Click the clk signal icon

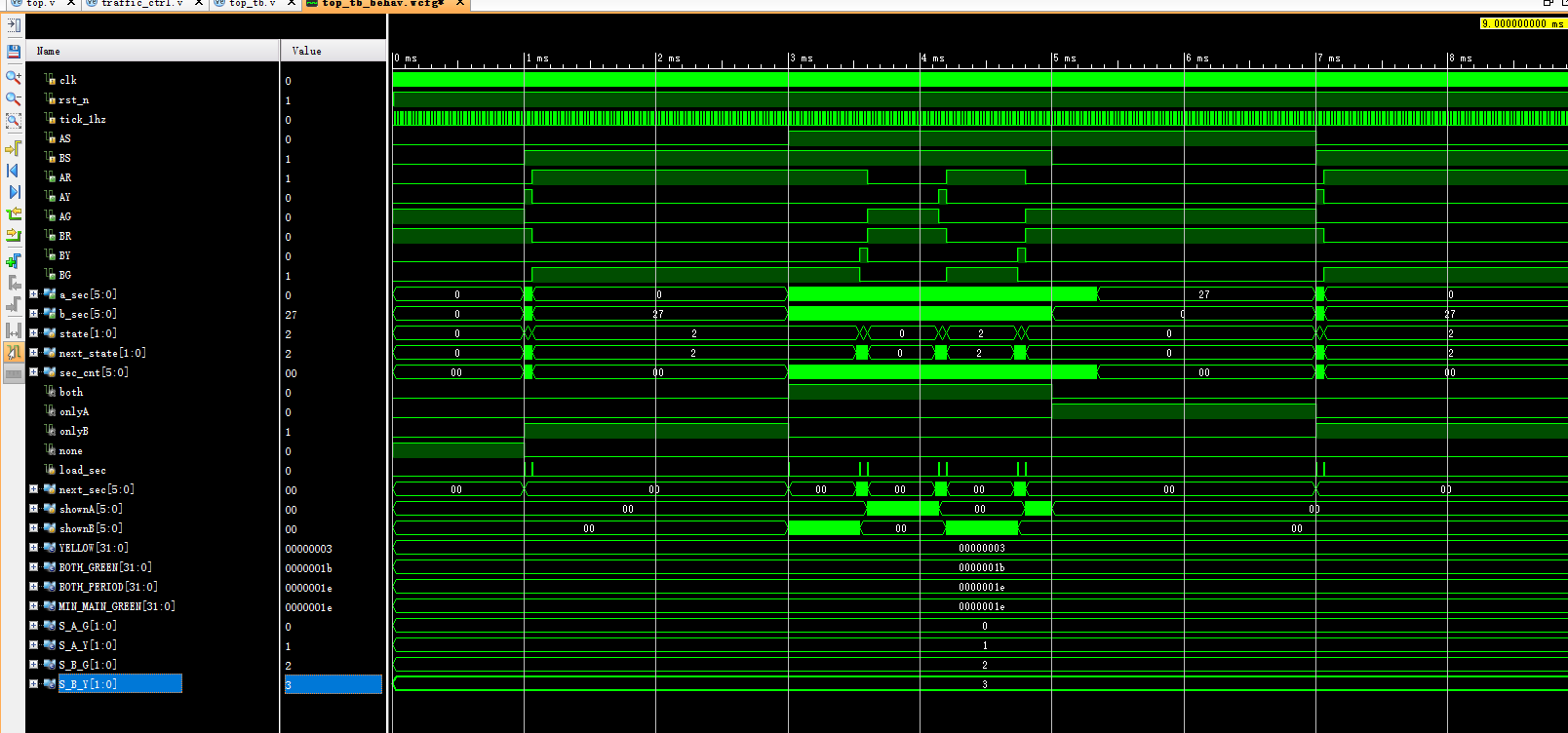click(x=50, y=80)
